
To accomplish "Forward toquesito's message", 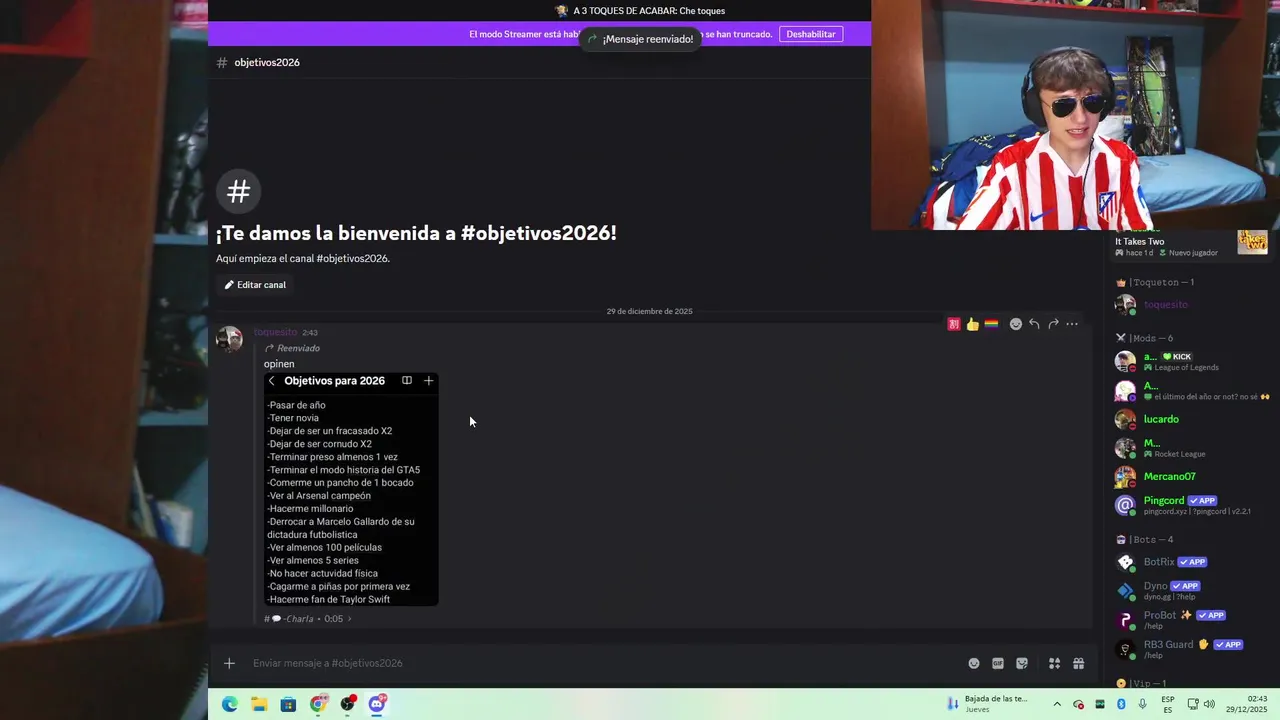I will [x=1053, y=324].
